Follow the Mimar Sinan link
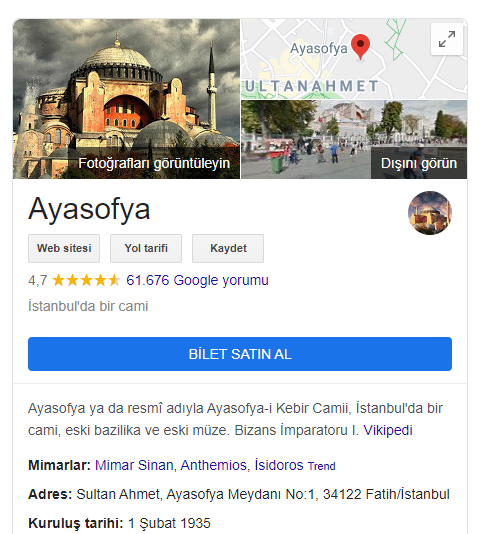Viewport: 490px width, 534px height. pos(134,465)
